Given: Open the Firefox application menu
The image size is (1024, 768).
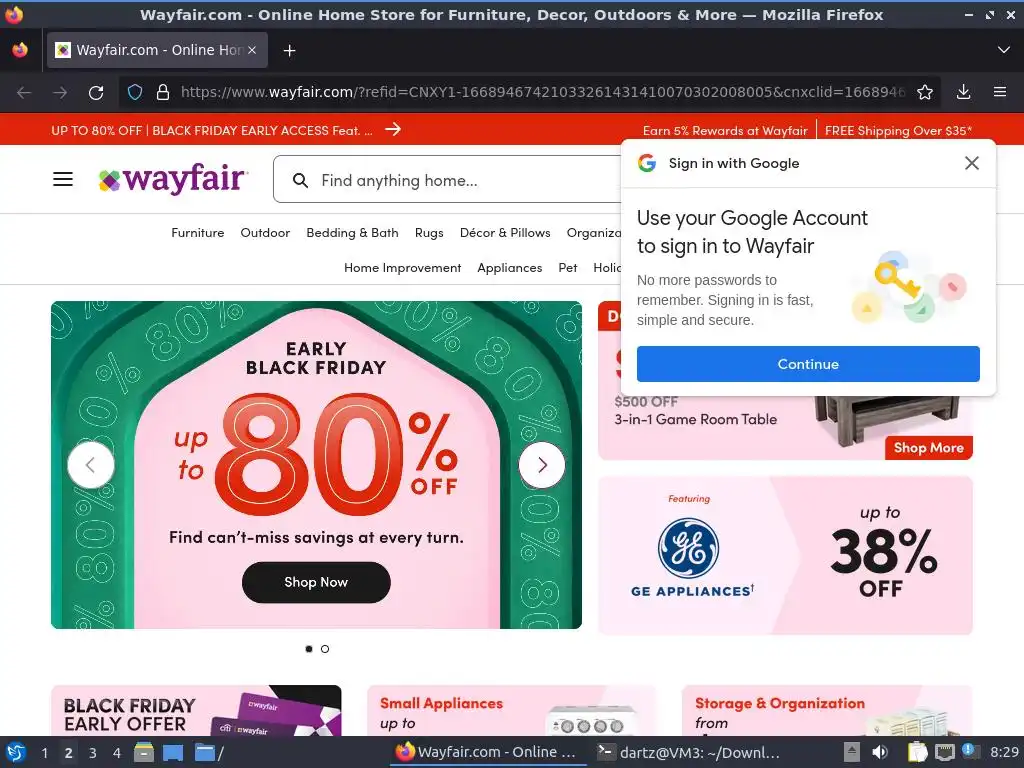Looking at the screenshot, I should point(1000,93).
